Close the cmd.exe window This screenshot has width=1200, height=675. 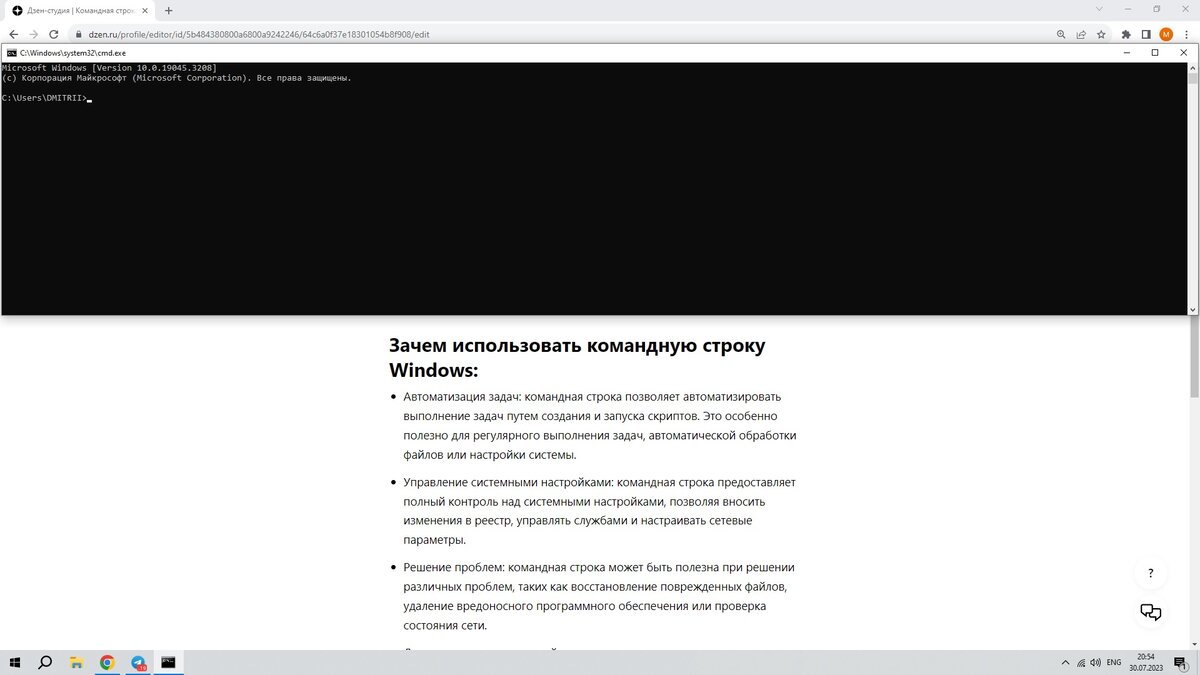pos(1182,52)
